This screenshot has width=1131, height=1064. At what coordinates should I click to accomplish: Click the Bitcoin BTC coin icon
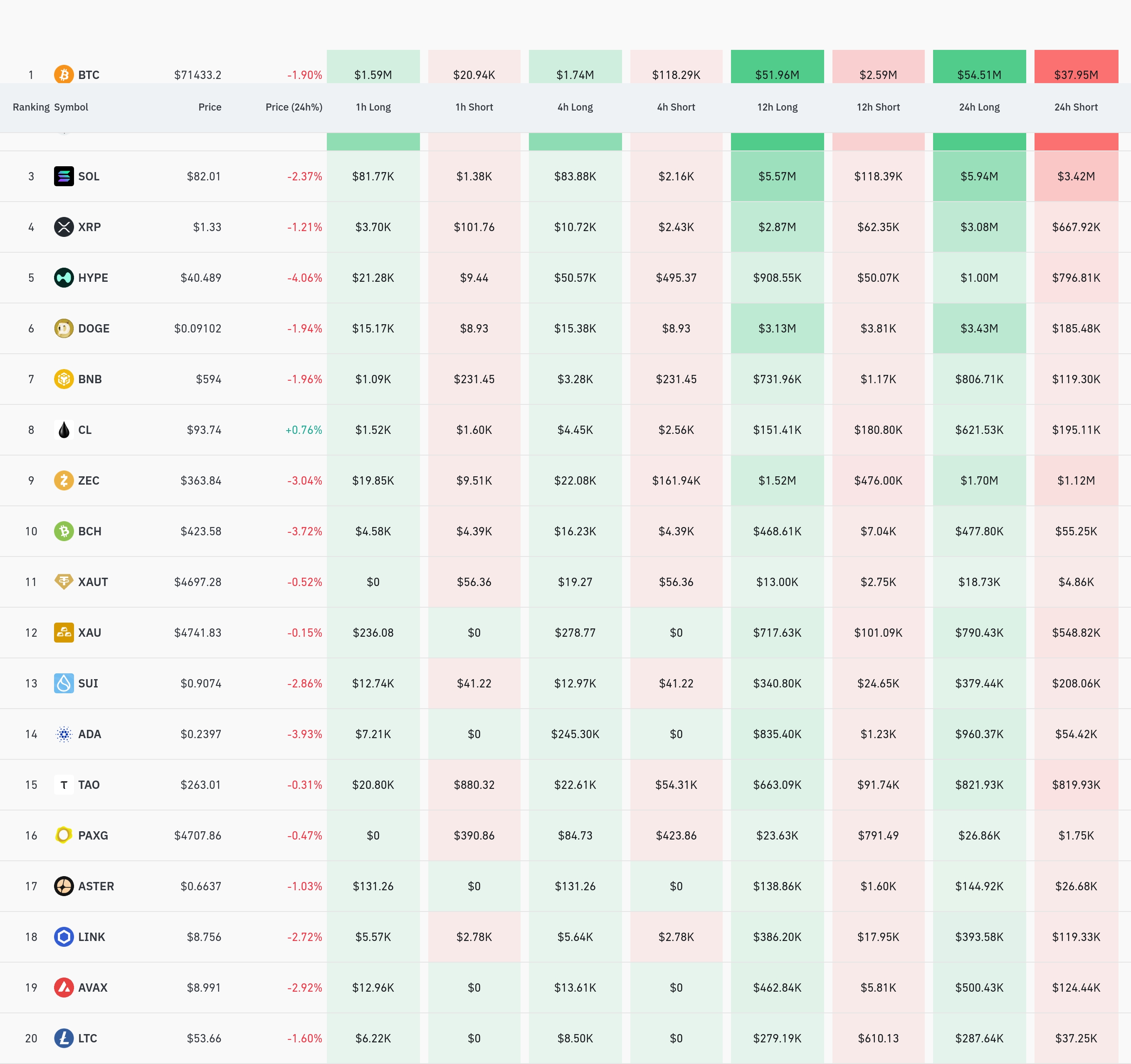point(64,74)
